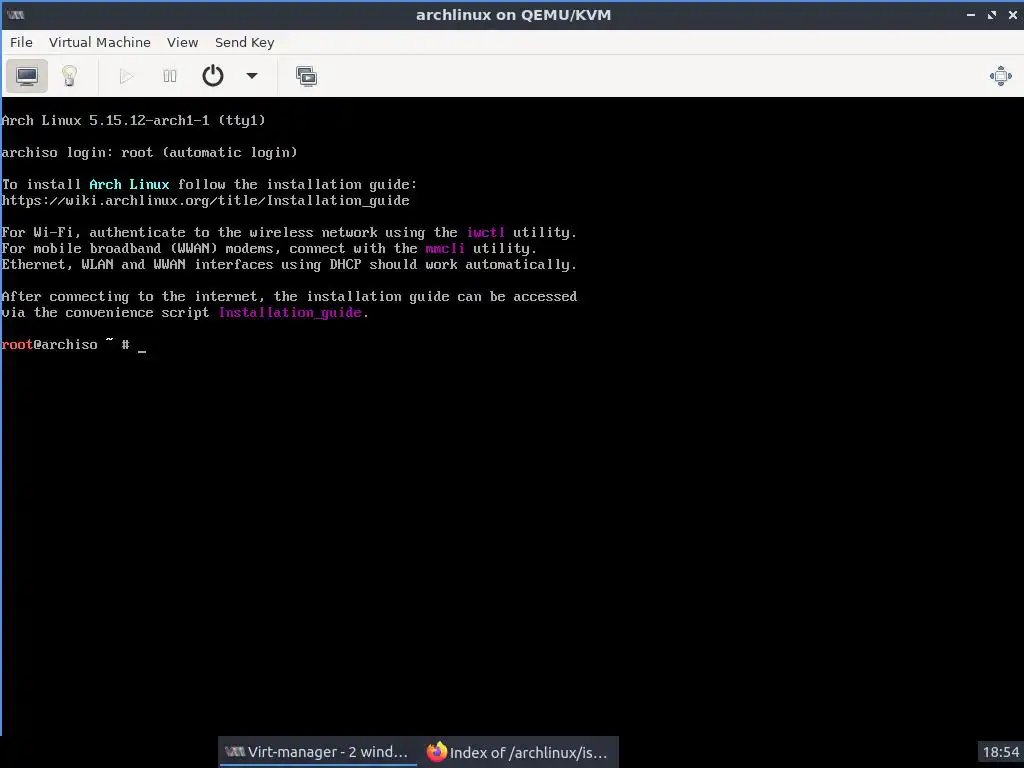Click the magenta iwctl text in console
Screen dimensions: 1024x768
[485, 232]
